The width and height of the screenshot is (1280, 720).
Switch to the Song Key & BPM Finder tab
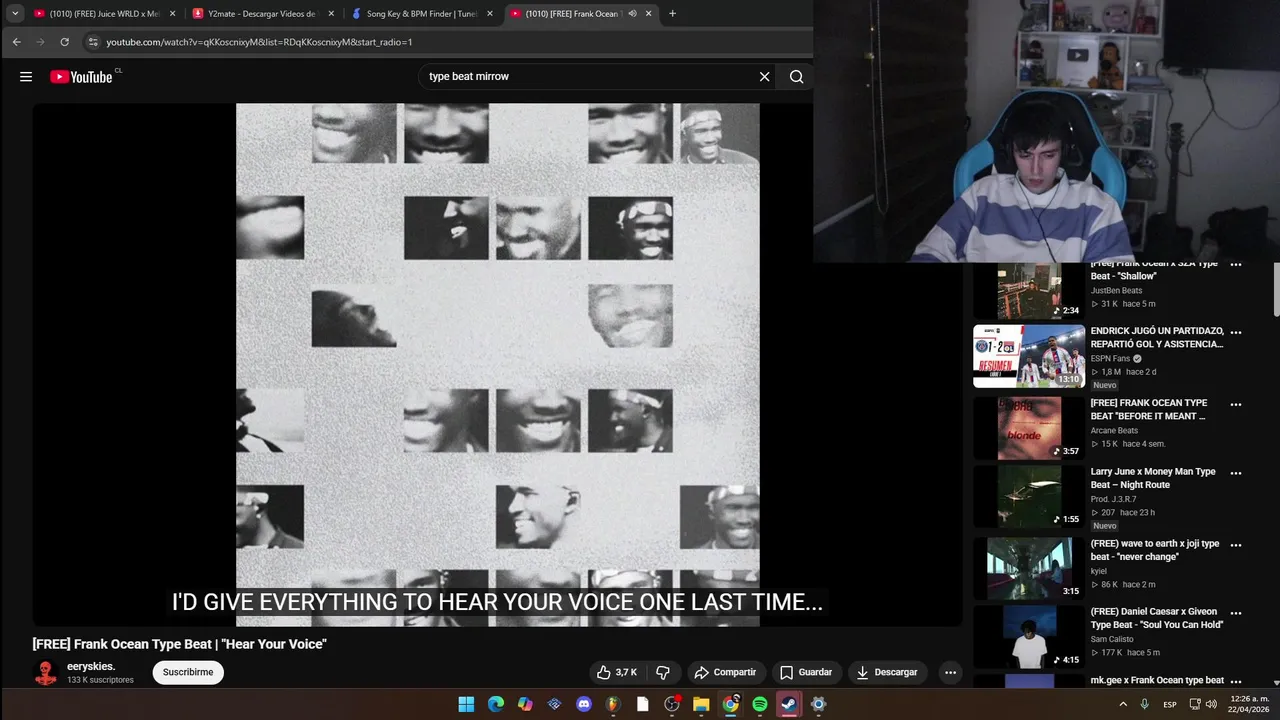[421, 13]
